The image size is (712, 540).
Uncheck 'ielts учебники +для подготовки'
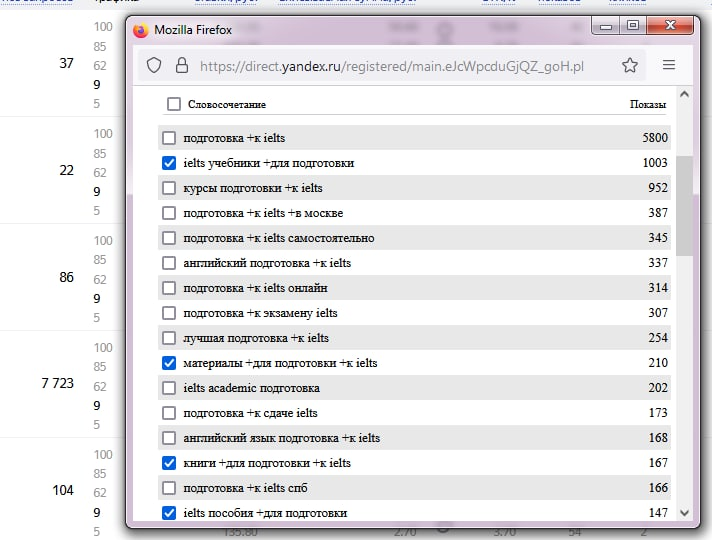pos(169,163)
